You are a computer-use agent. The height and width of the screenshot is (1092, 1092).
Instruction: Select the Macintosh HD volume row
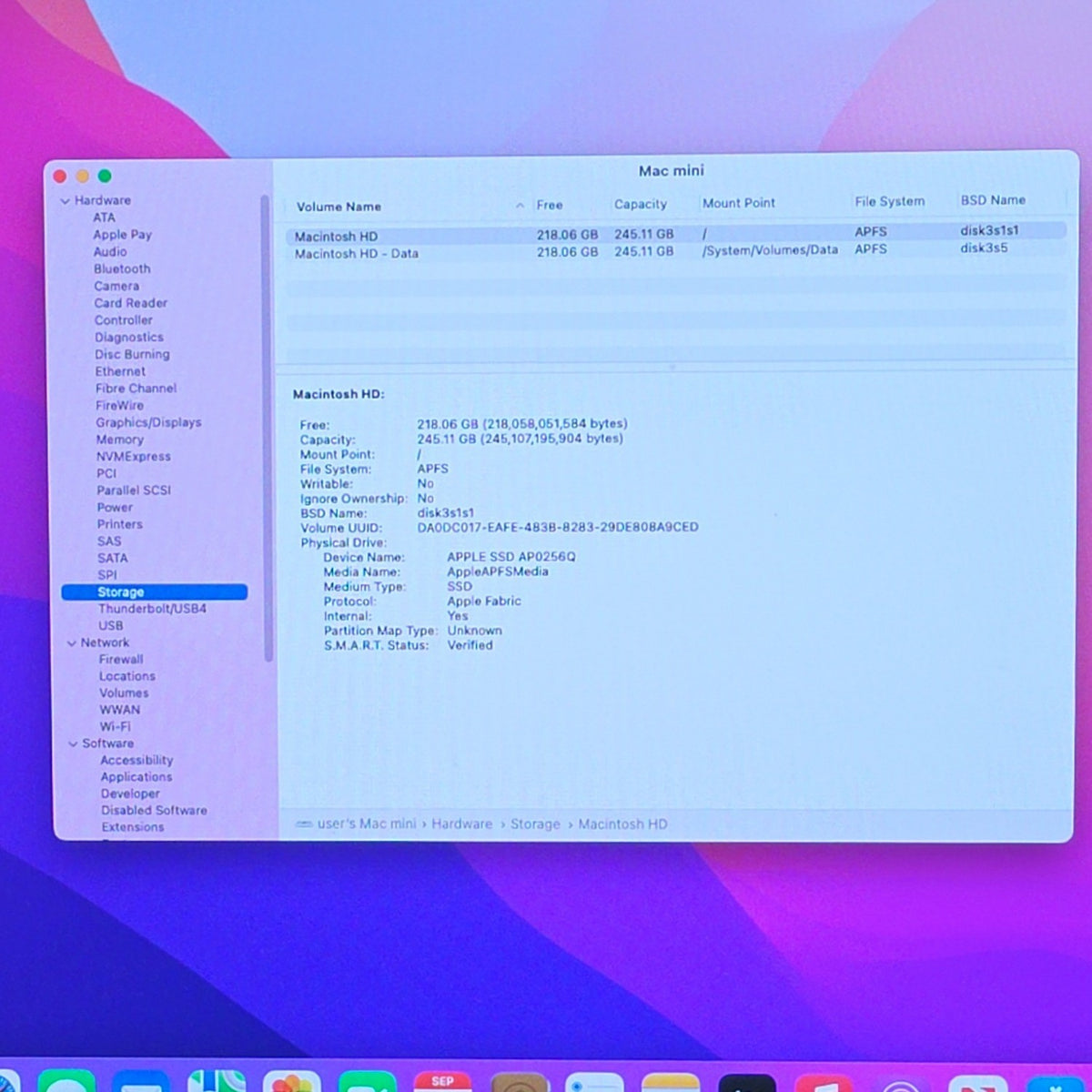point(678,234)
